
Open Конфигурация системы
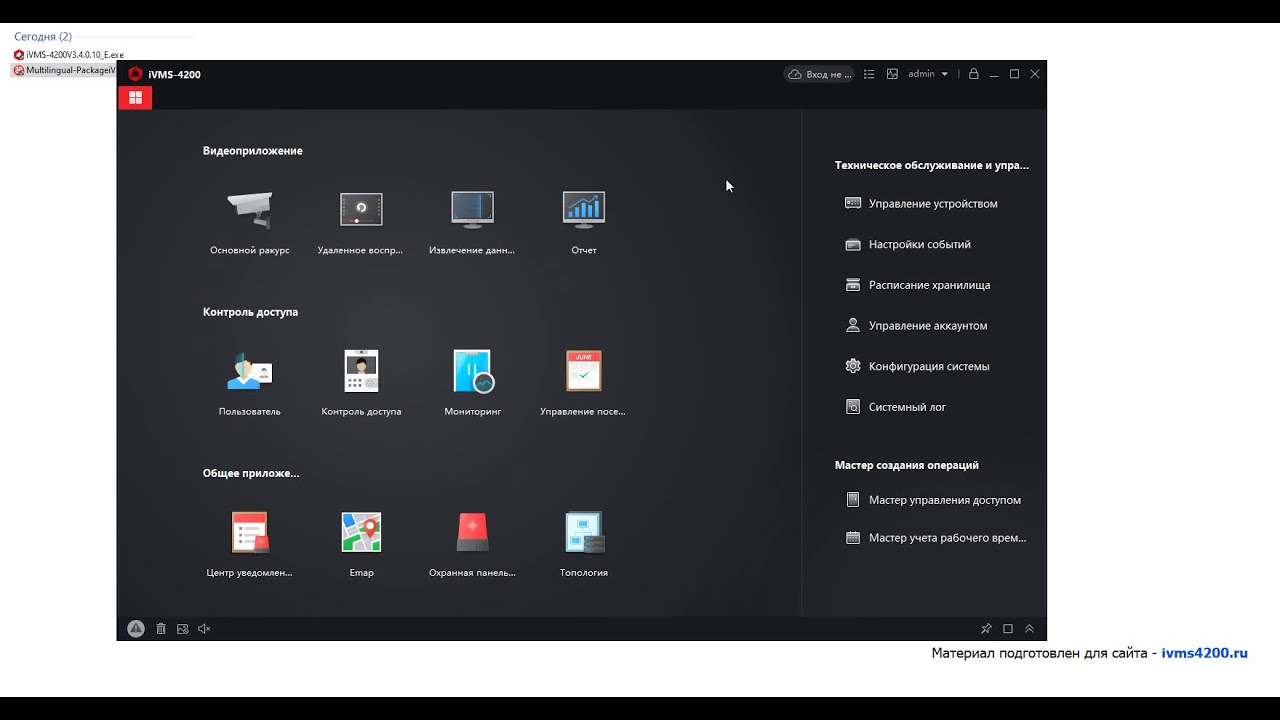(x=917, y=366)
